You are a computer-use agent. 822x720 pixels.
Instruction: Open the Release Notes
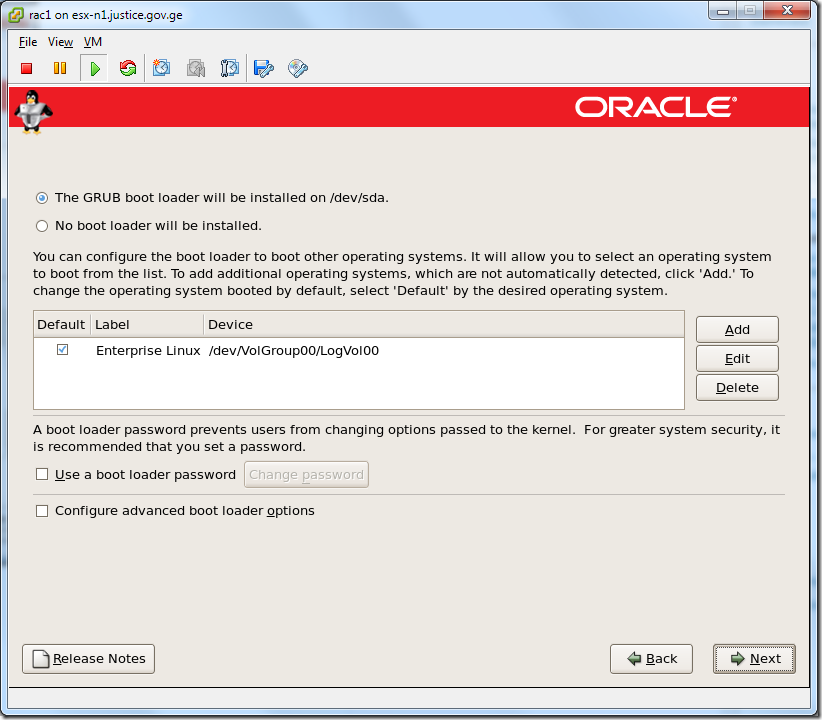coord(88,658)
